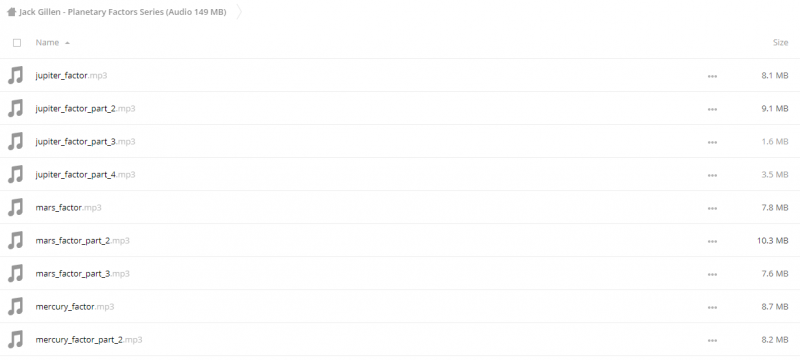Toggle the Name column sort arrow
This screenshot has height=360, width=800.
[67, 43]
